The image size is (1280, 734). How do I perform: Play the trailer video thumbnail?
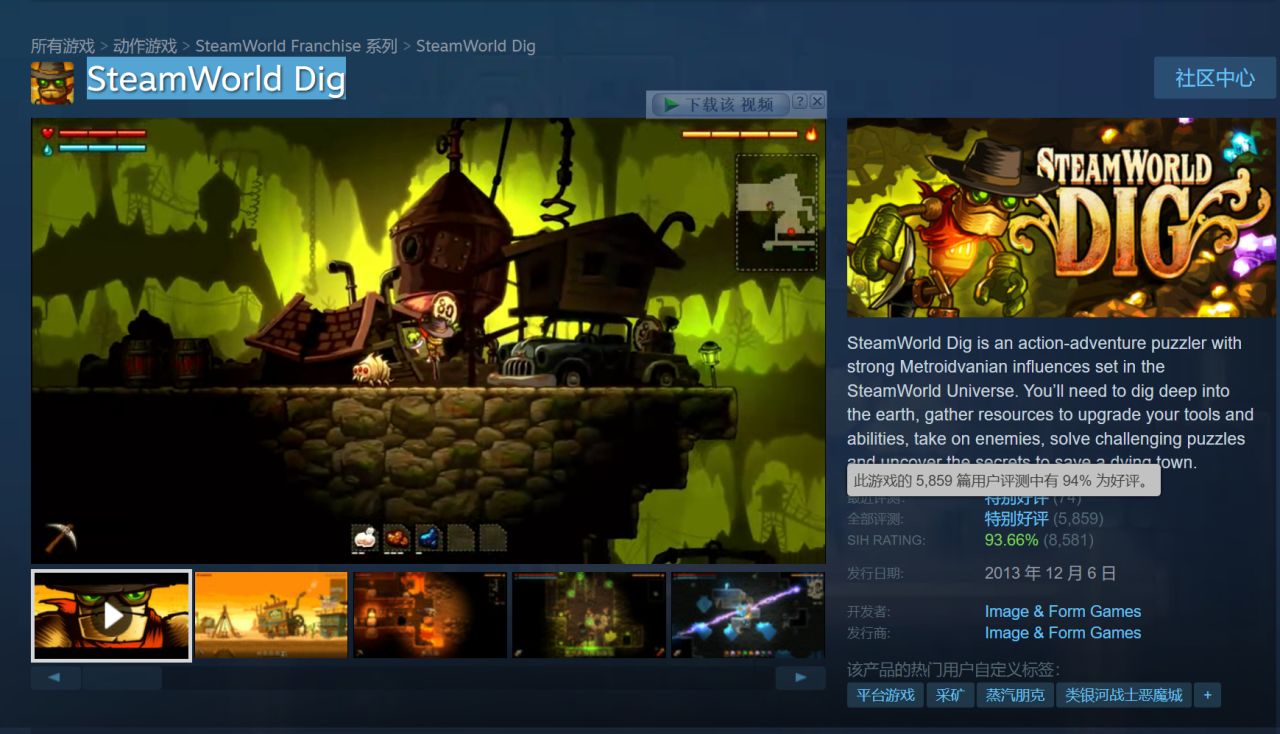111,616
